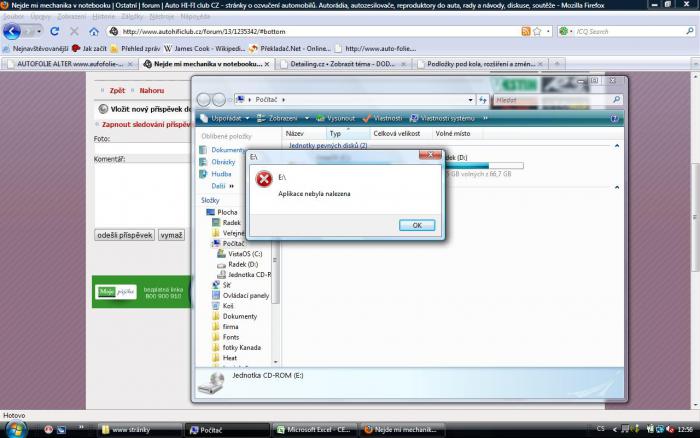Open the Uspořádat dropdown in Explorer
The height and width of the screenshot is (438, 700).
tap(228, 118)
